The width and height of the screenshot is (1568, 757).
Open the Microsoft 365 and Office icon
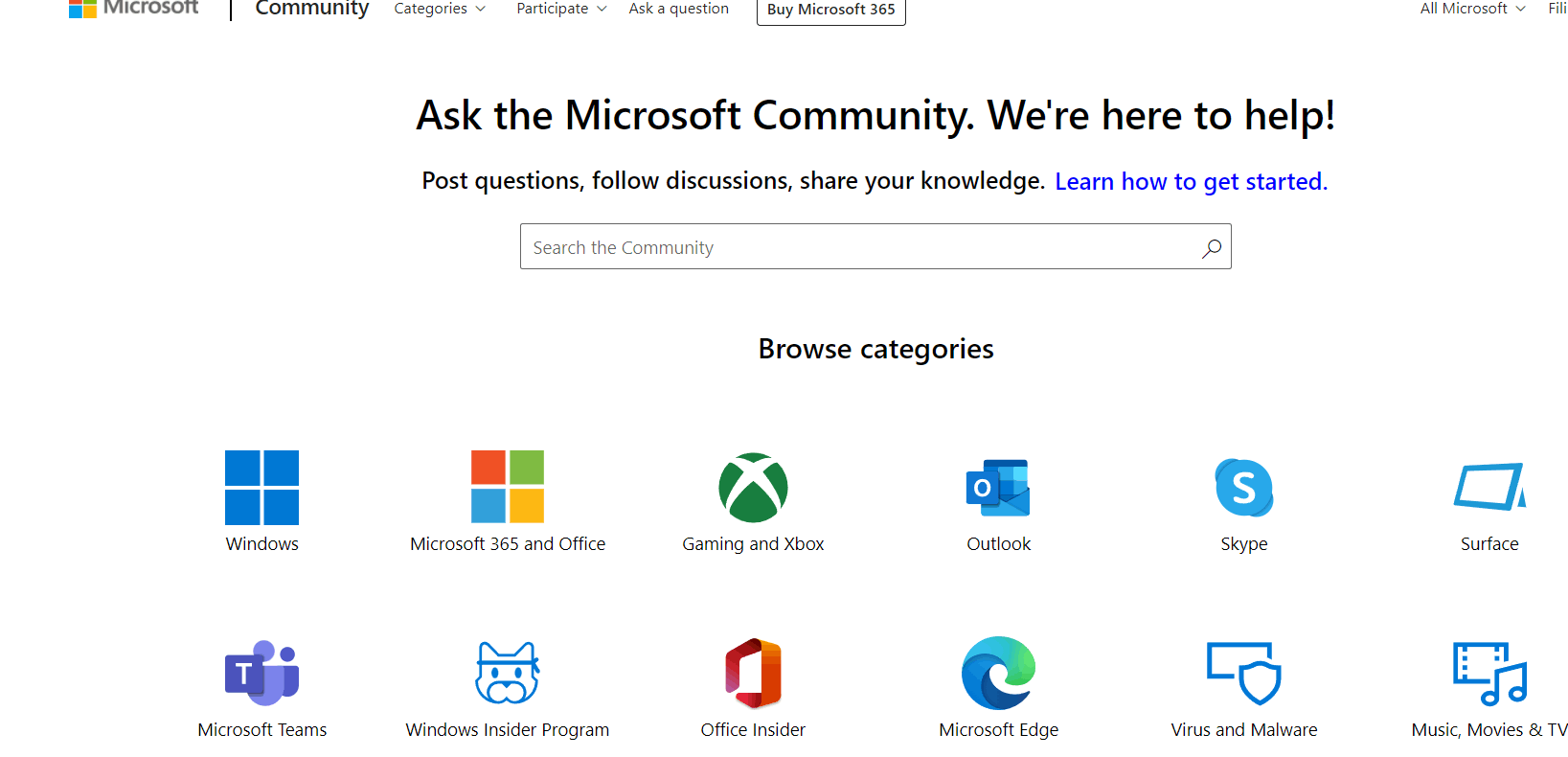pyautogui.click(x=508, y=487)
